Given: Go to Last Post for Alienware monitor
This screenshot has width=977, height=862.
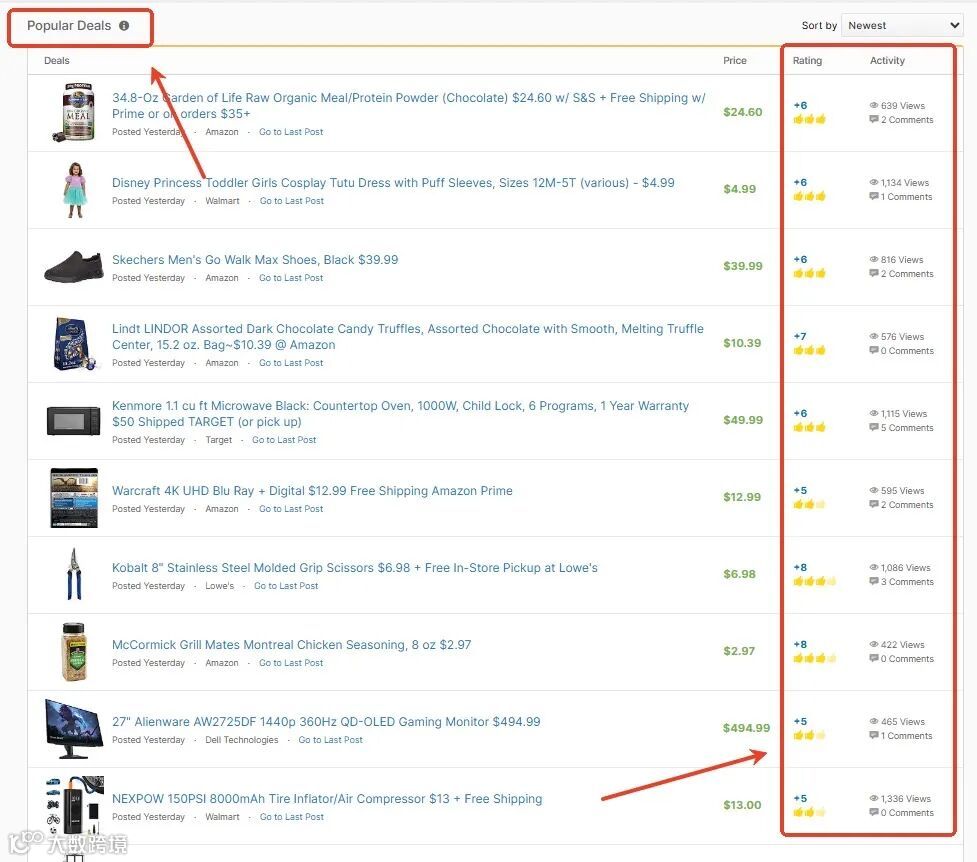Looking at the screenshot, I should tap(330, 740).
